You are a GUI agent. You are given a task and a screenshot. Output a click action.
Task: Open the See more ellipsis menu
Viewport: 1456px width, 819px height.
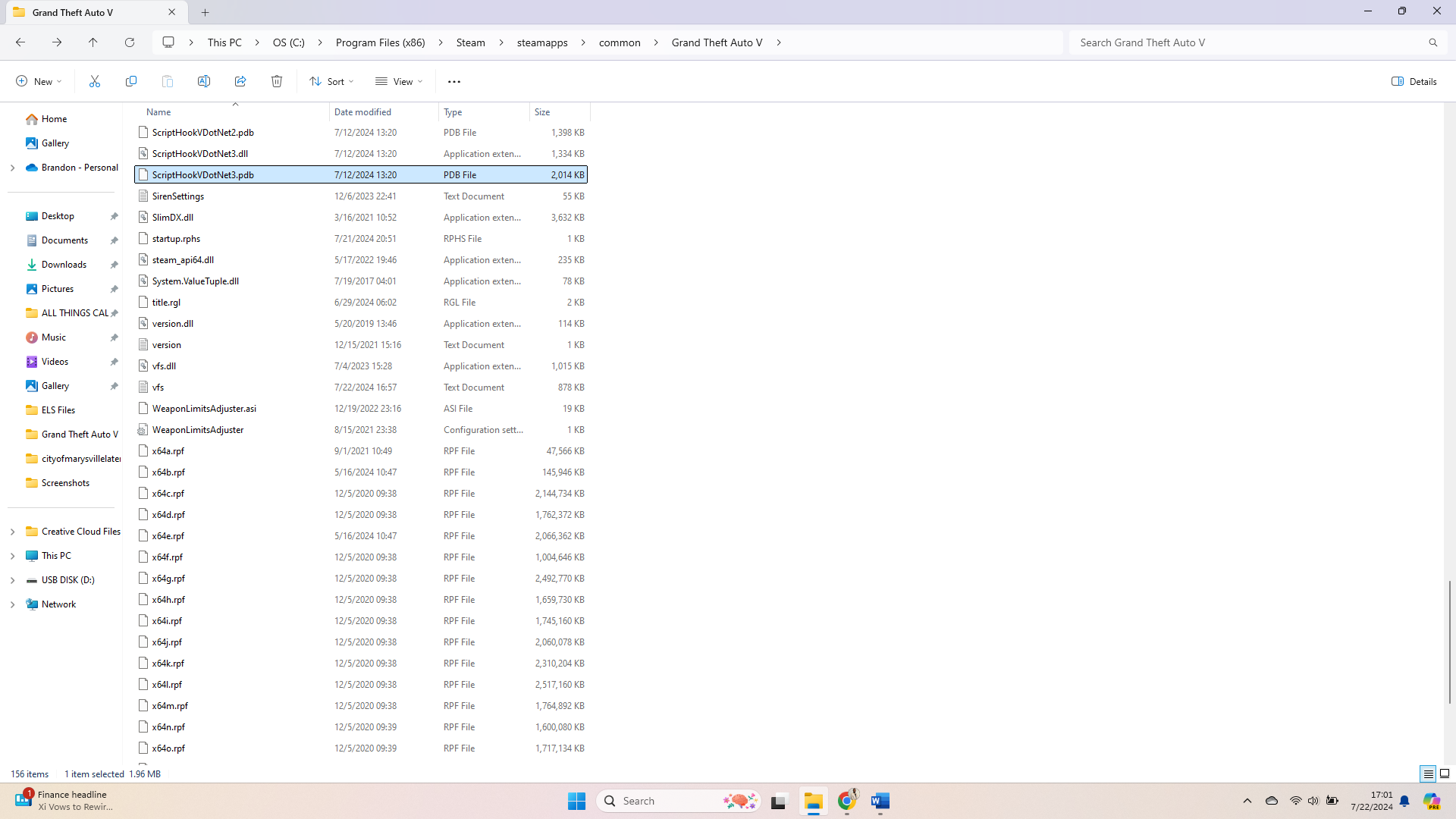[454, 81]
